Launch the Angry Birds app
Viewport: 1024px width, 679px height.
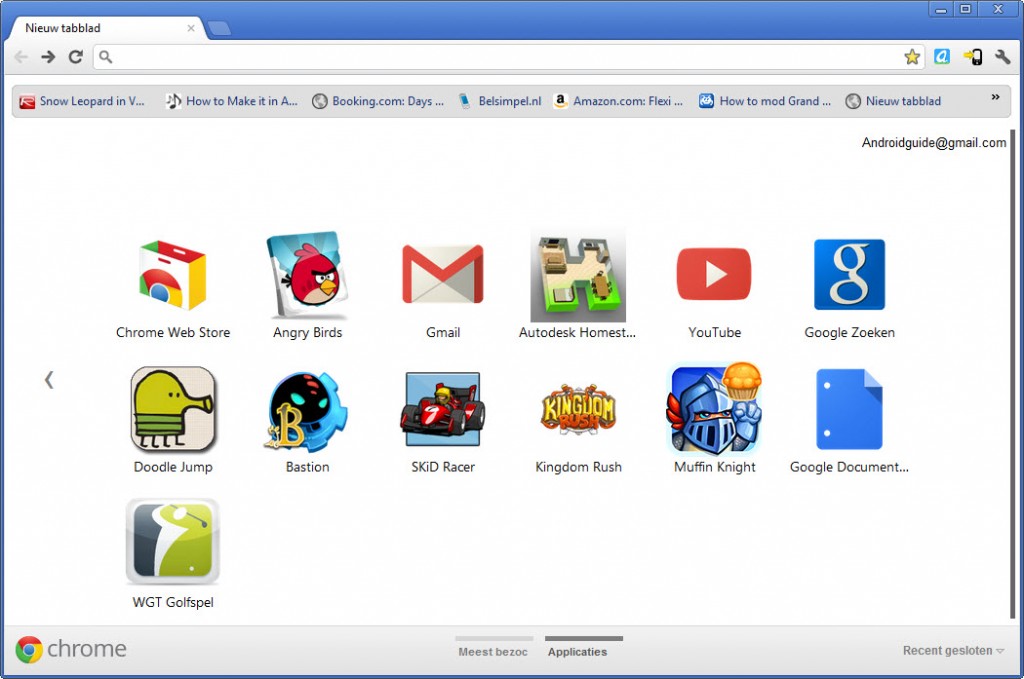[307, 276]
